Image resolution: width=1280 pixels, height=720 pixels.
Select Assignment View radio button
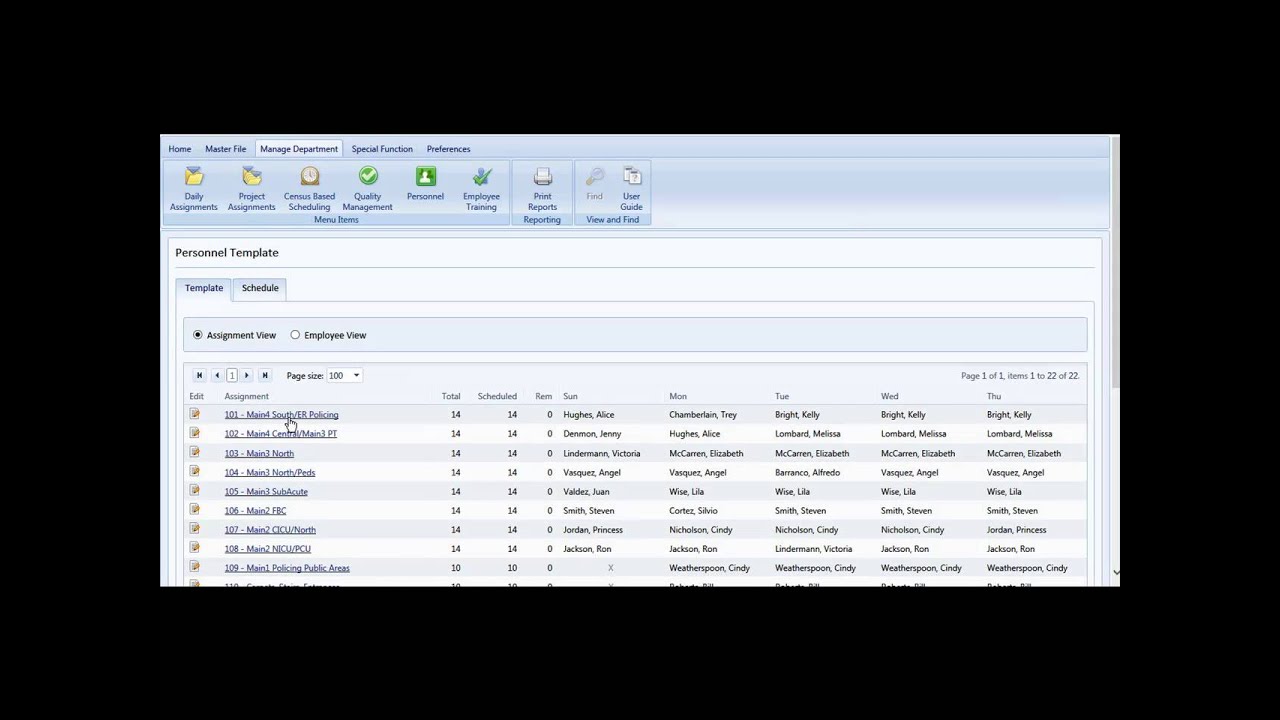pyautogui.click(x=198, y=335)
